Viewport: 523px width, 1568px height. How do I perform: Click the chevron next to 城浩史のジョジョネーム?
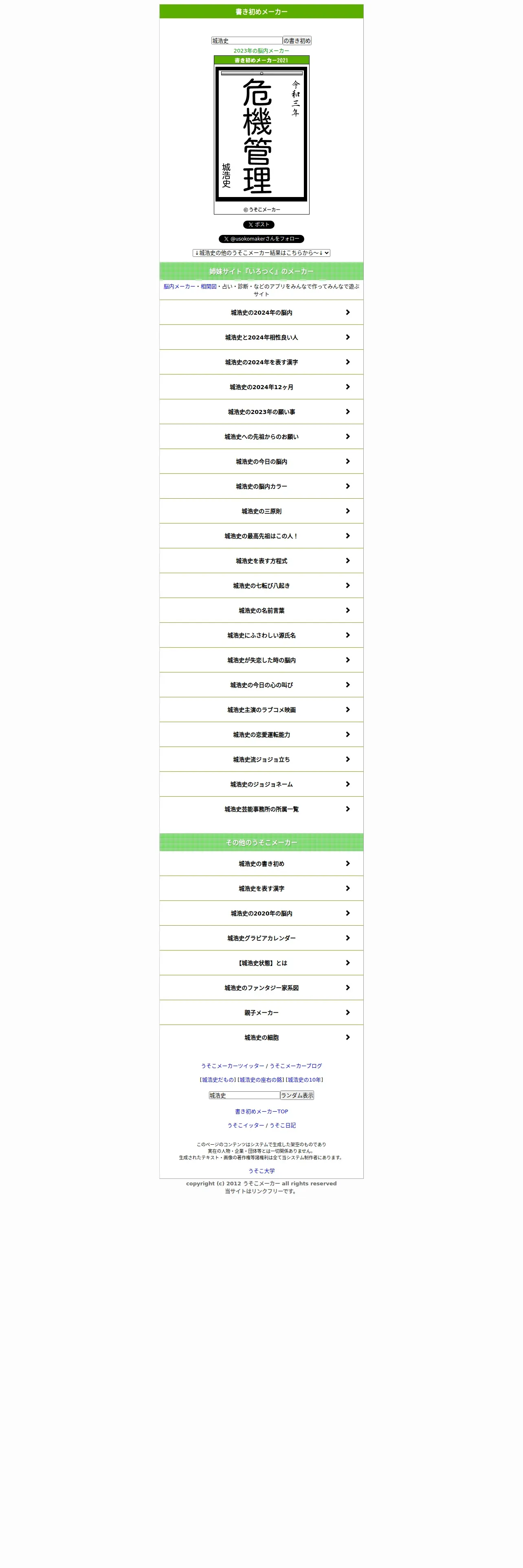pos(348,784)
